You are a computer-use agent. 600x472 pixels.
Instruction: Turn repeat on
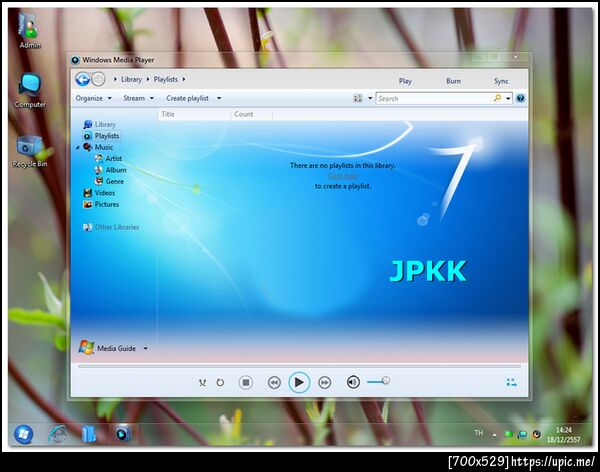220,382
